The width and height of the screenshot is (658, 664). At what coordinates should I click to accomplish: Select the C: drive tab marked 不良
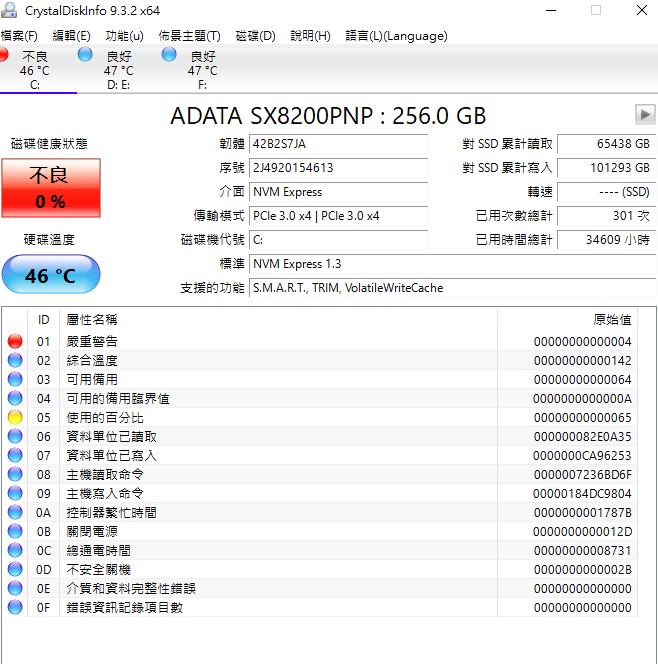pos(33,70)
